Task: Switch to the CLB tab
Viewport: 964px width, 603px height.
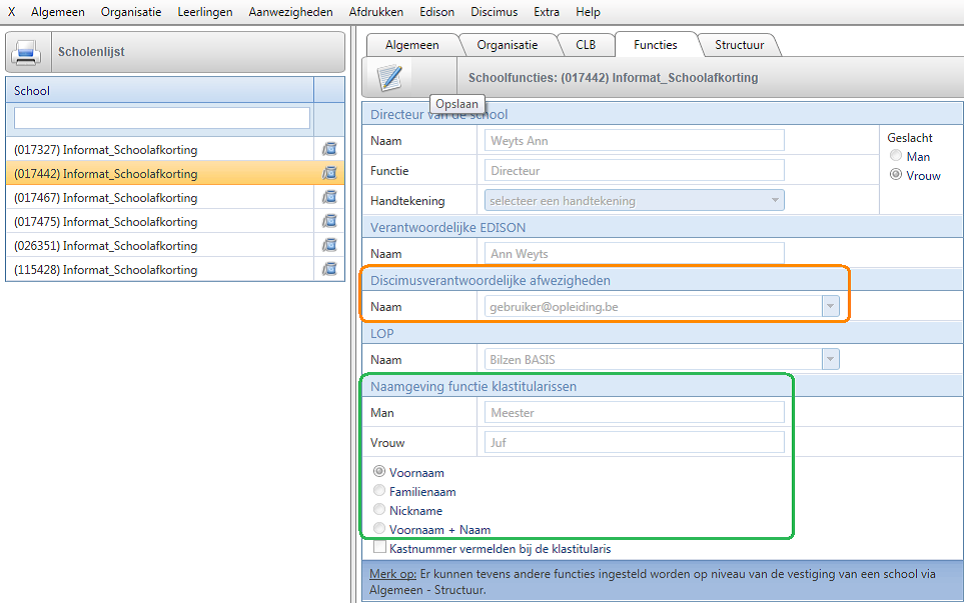Action: [x=586, y=45]
